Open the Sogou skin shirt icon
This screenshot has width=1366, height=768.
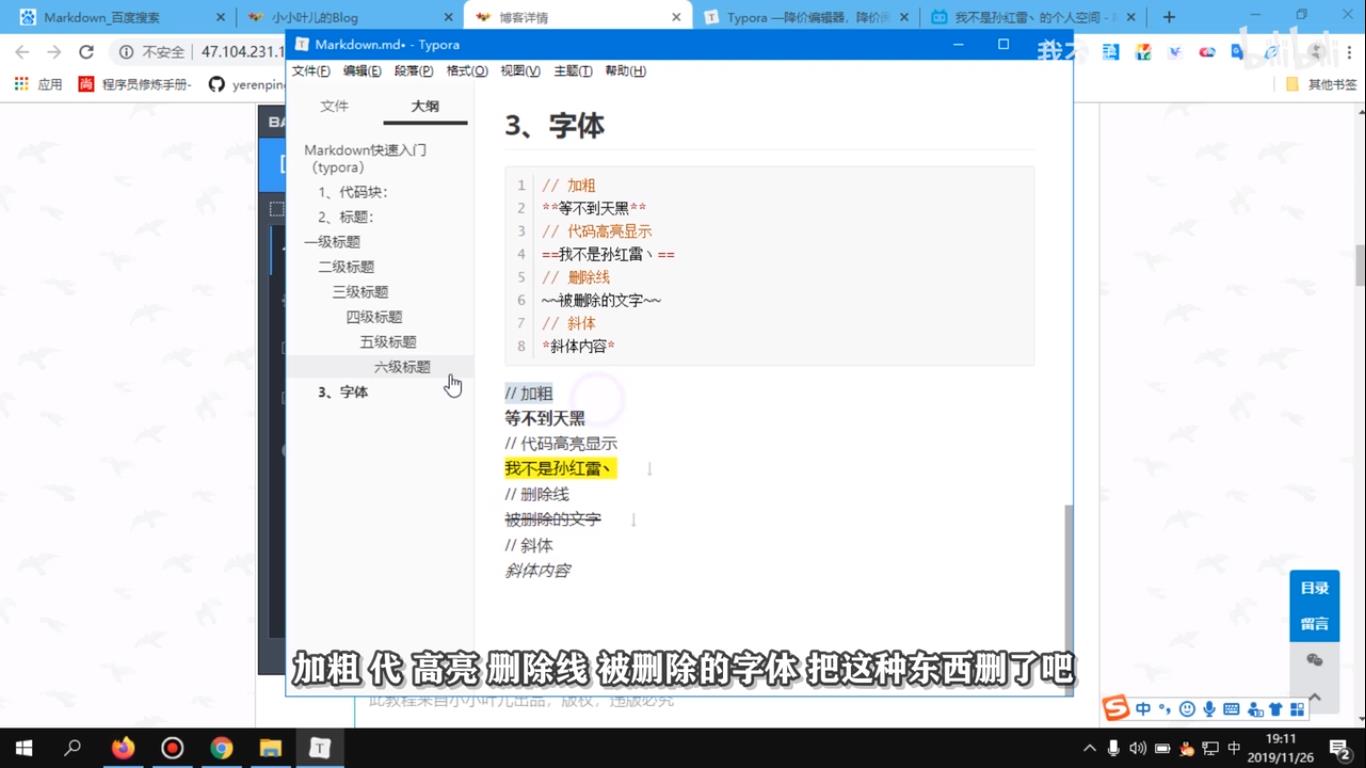coord(1275,709)
